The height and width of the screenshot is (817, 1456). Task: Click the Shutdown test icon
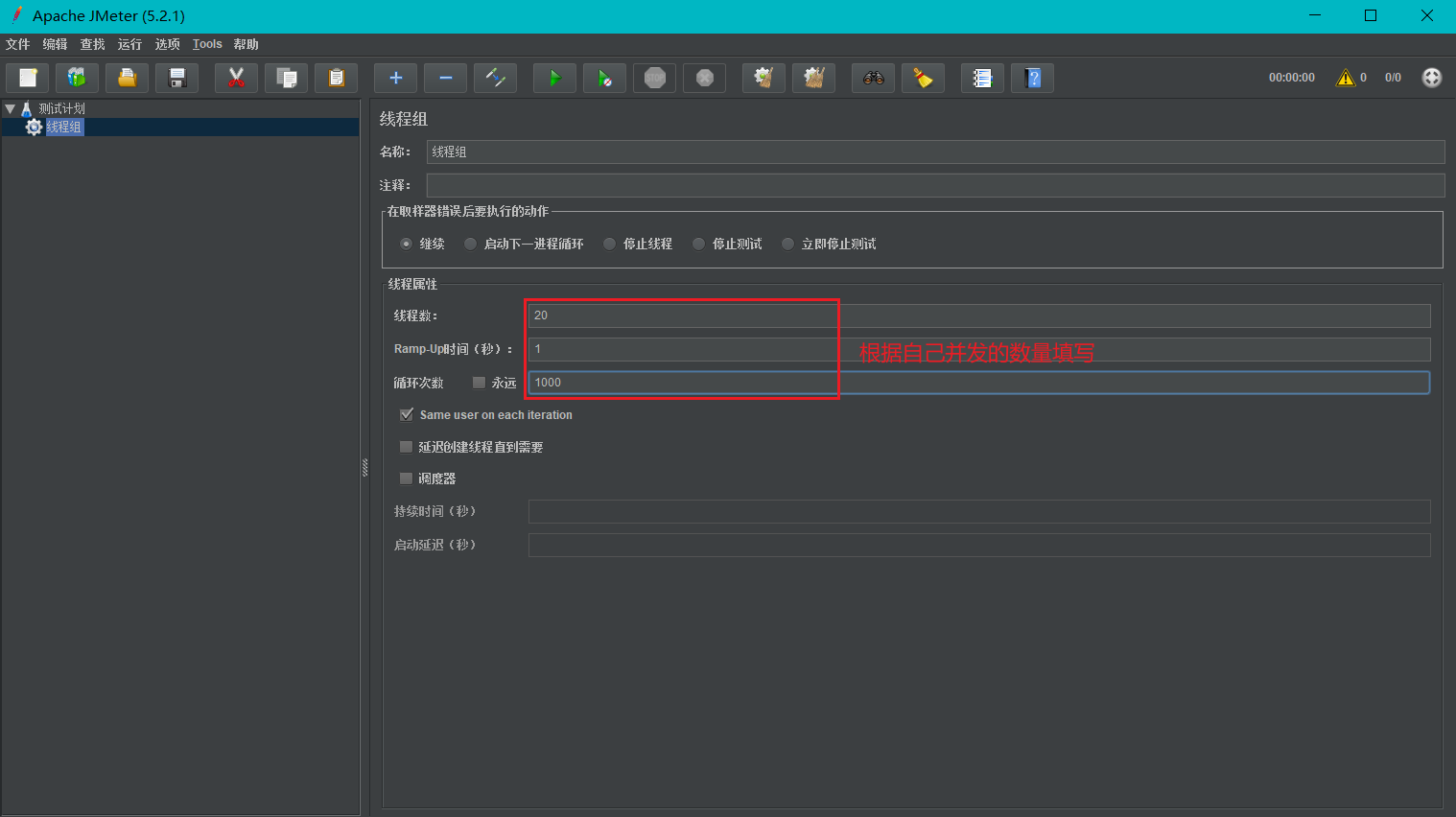[704, 78]
